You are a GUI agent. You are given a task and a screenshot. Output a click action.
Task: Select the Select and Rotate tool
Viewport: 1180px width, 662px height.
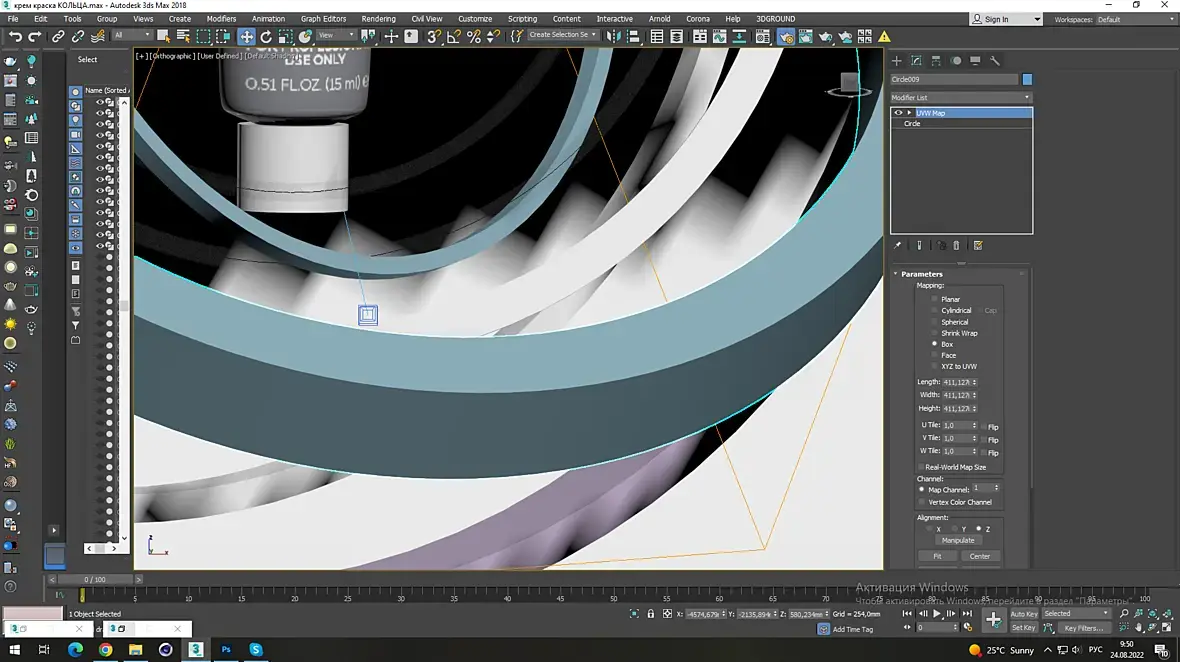[x=266, y=36]
